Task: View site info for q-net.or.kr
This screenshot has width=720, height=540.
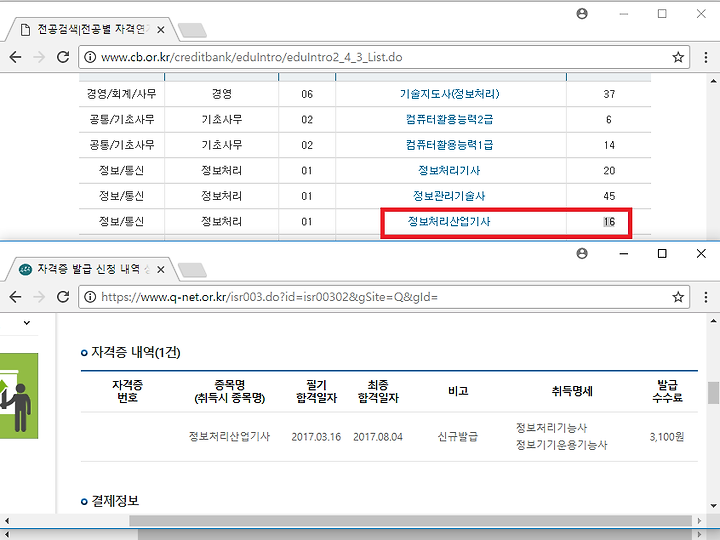Action: tap(90, 297)
